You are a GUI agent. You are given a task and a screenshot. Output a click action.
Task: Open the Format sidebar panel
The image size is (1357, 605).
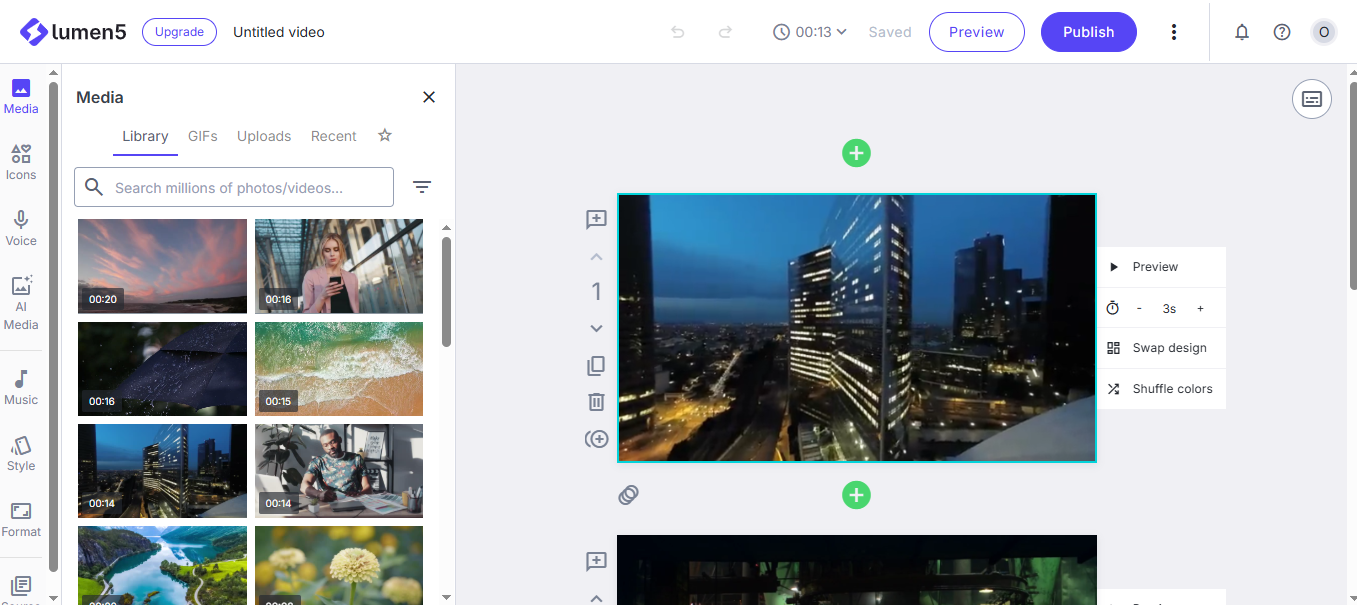coord(21,520)
